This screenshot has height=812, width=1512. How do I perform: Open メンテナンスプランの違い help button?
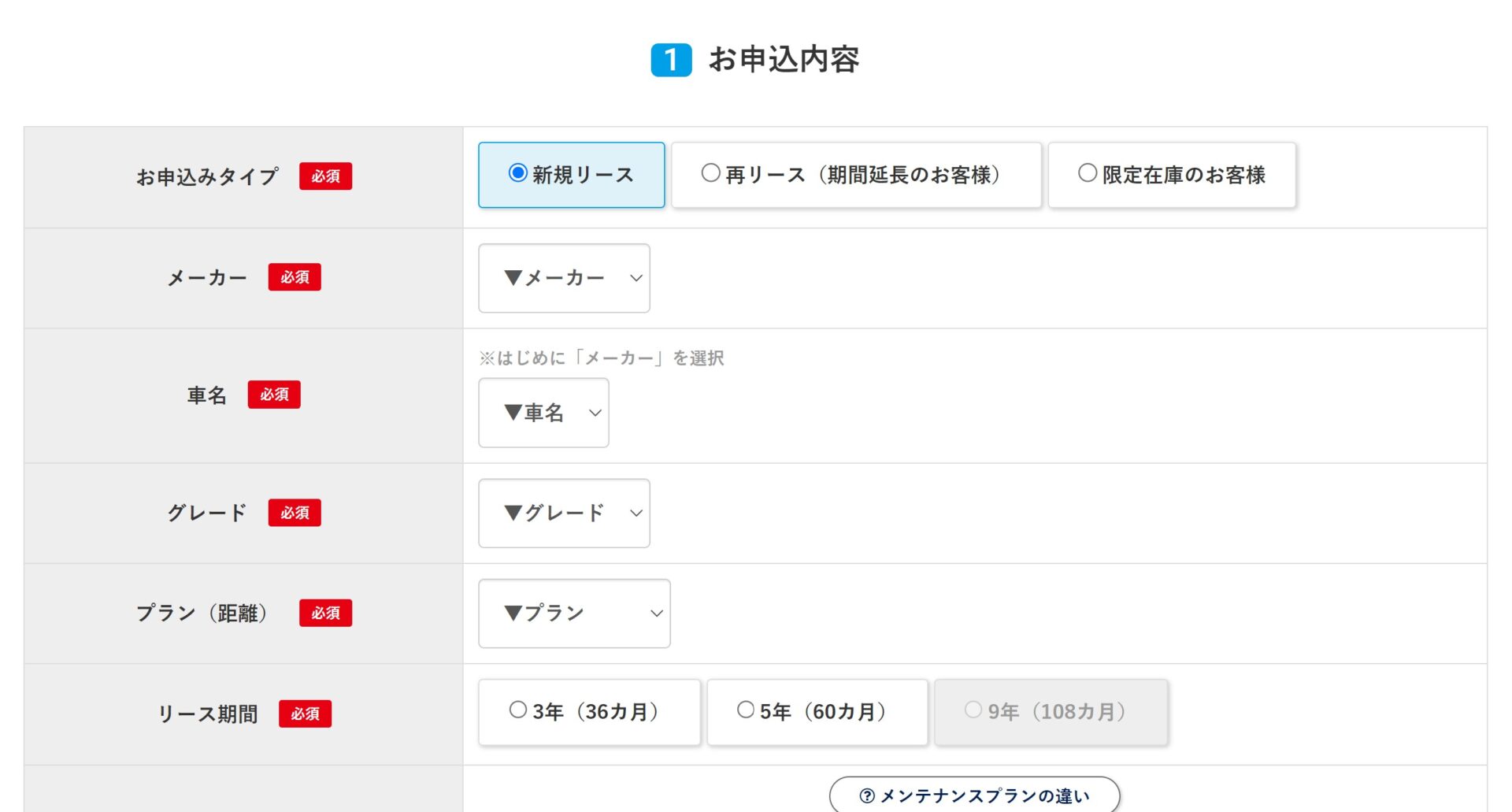(974, 795)
